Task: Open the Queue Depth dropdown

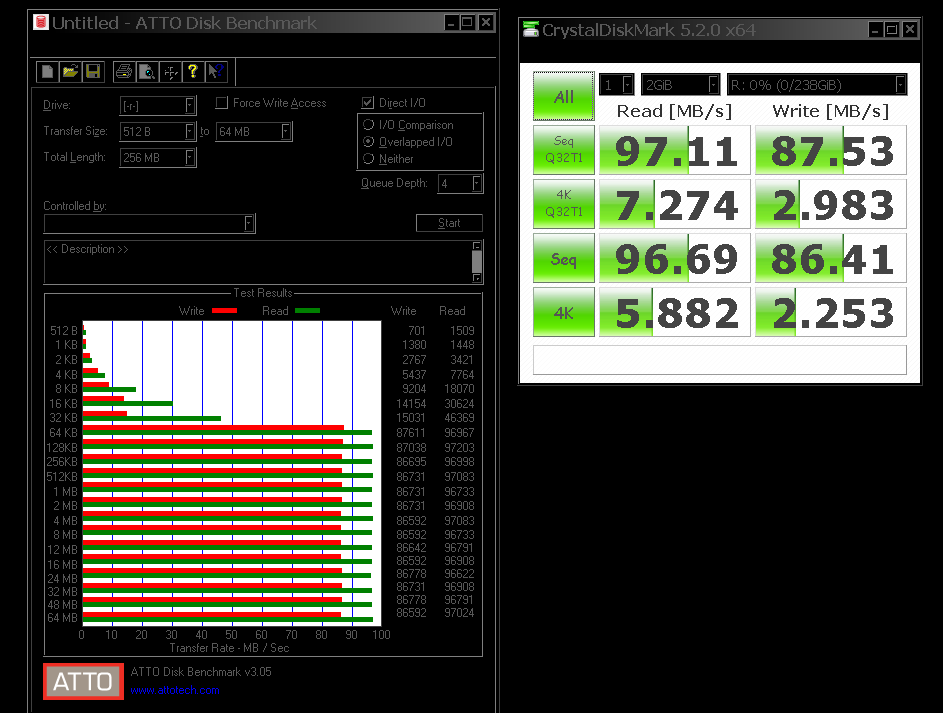Action: pos(476,183)
